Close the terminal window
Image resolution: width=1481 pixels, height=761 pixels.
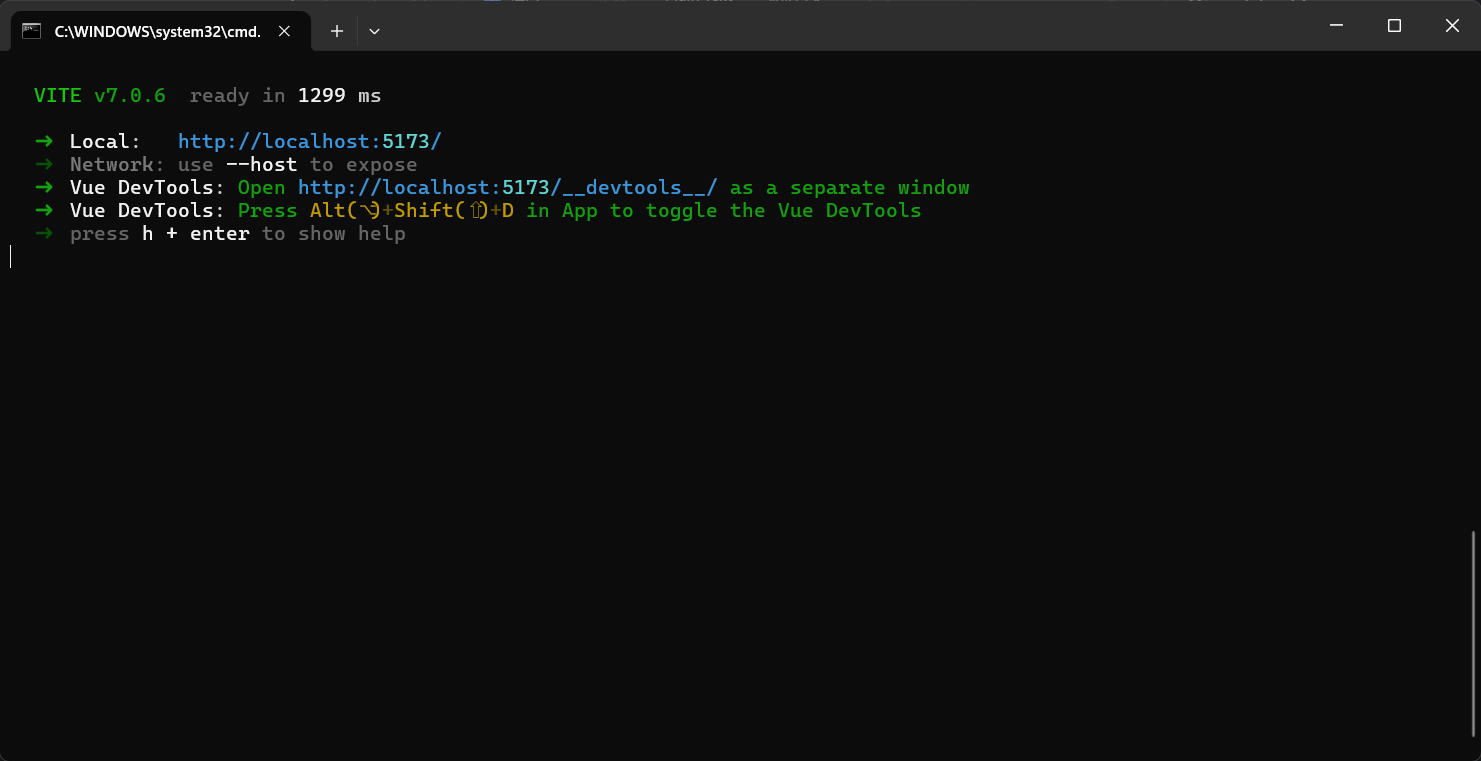click(1452, 26)
